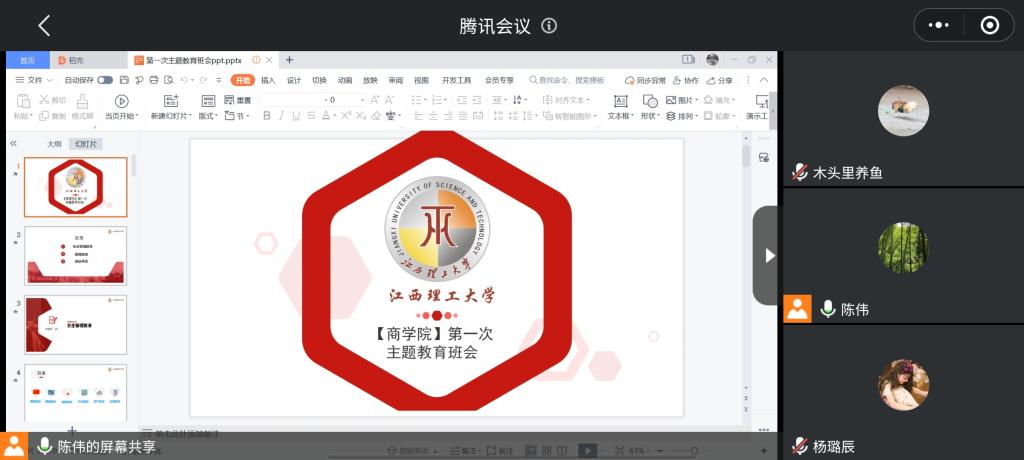Click the redo arrow
1024x460 pixels.
coord(203,80)
